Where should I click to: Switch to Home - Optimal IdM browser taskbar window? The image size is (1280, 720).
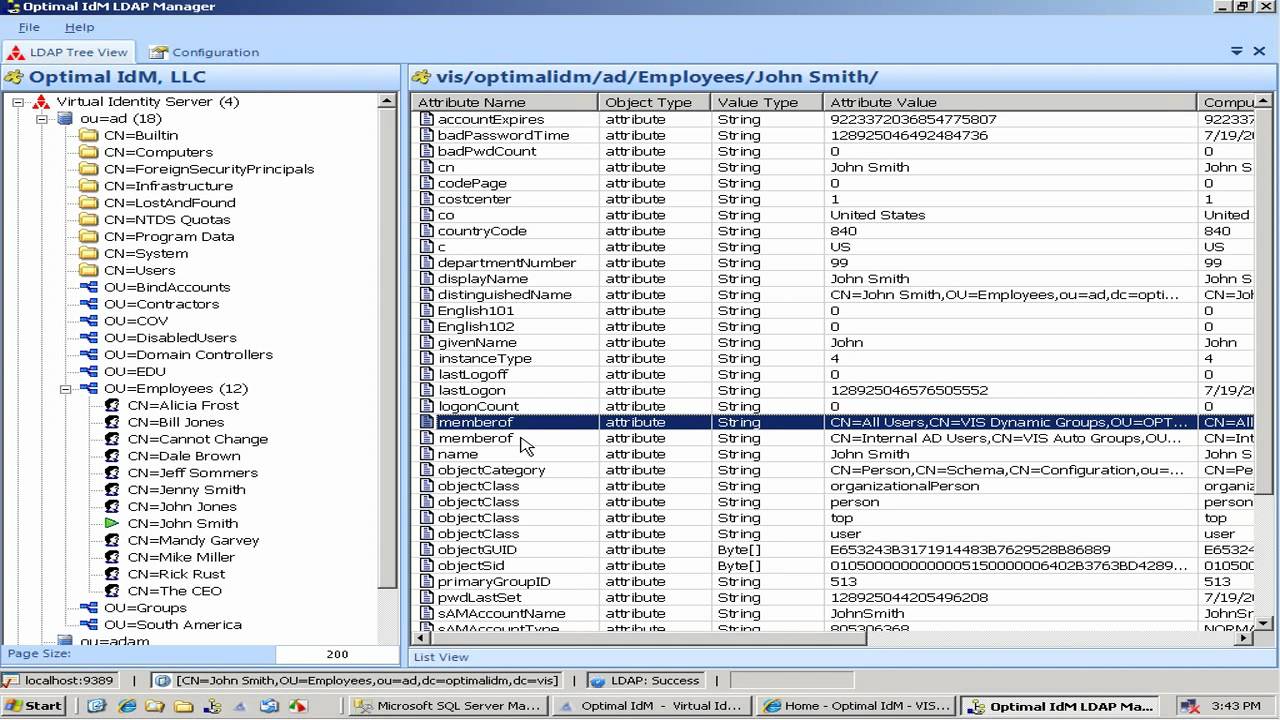point(856,706)
